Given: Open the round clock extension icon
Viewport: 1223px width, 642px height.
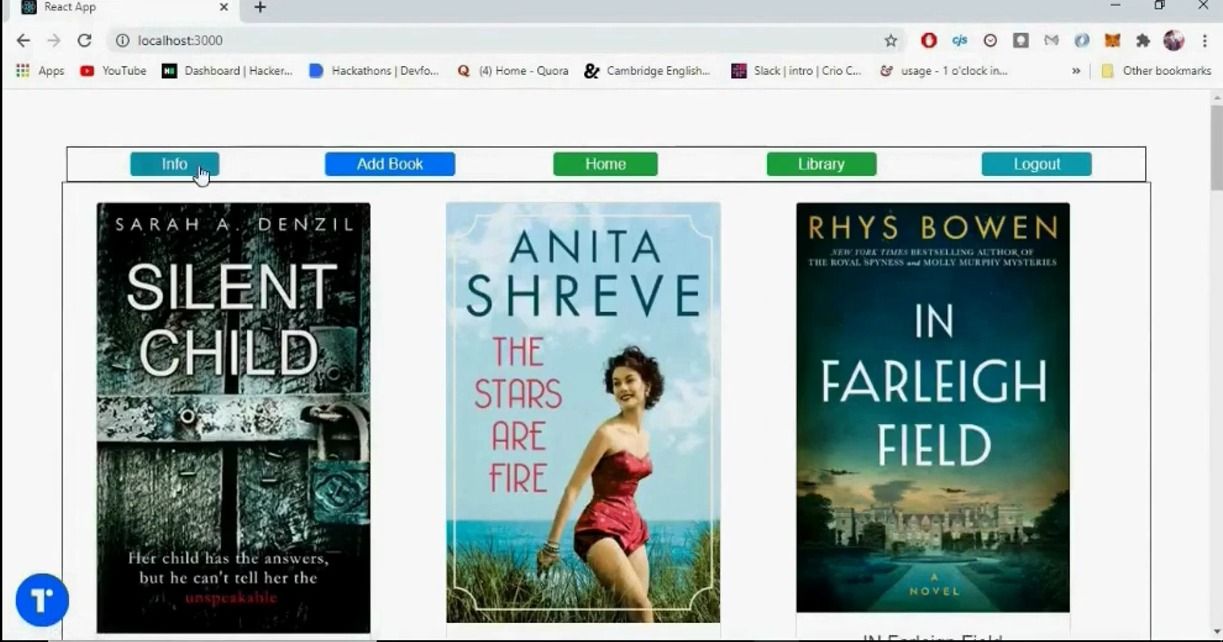Looking at the screenshot, I should pyautogui.click(x=990, y=41).
